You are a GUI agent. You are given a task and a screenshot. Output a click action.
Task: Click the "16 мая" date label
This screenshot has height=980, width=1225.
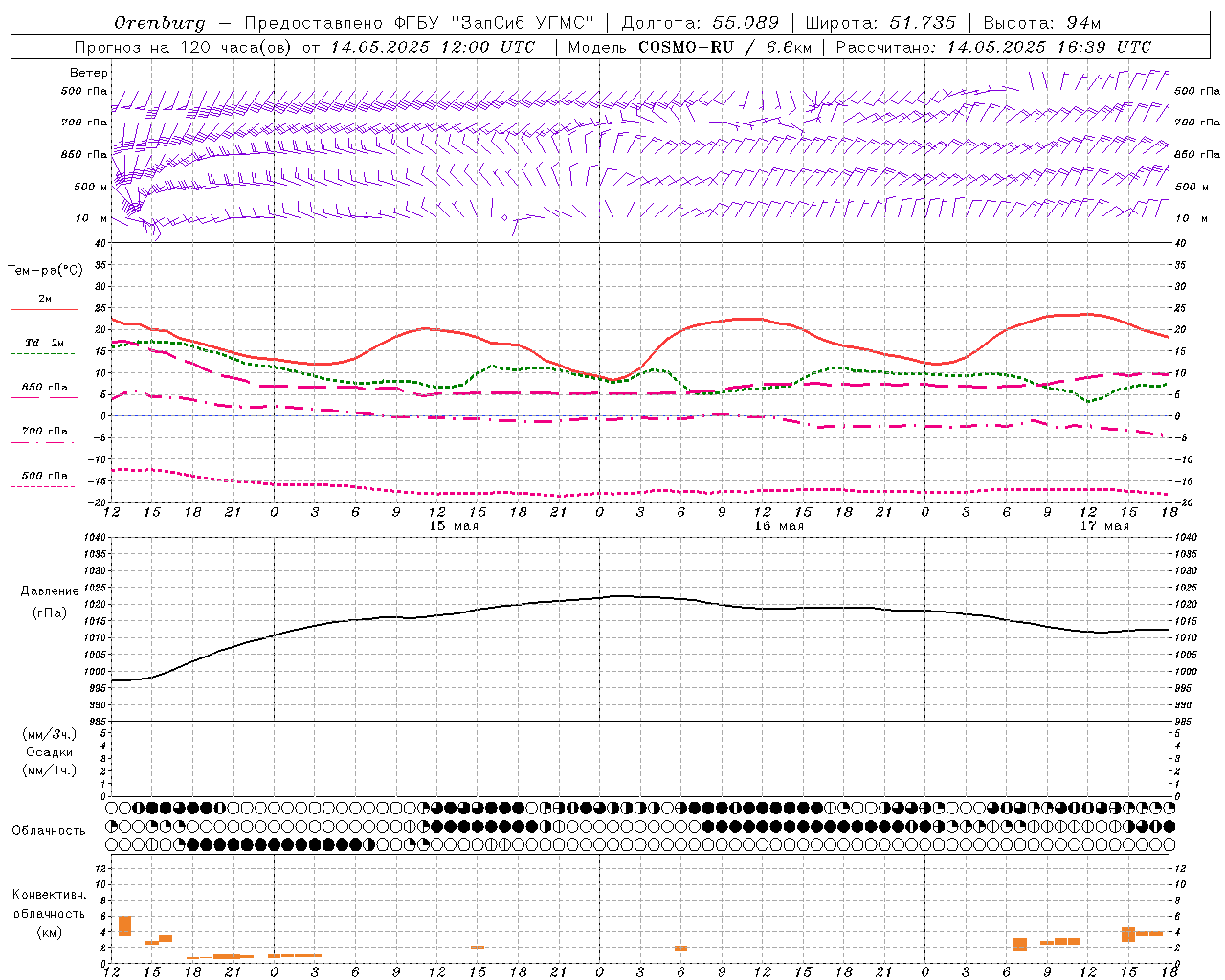(x=779, y=525)
